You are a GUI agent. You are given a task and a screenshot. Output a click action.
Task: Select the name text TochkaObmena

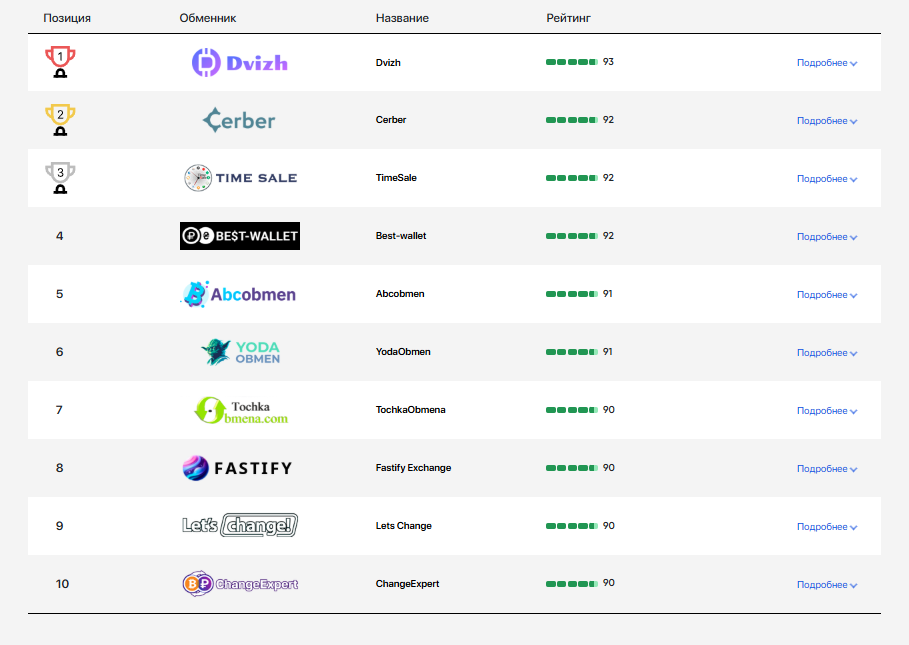coord(410,410)
